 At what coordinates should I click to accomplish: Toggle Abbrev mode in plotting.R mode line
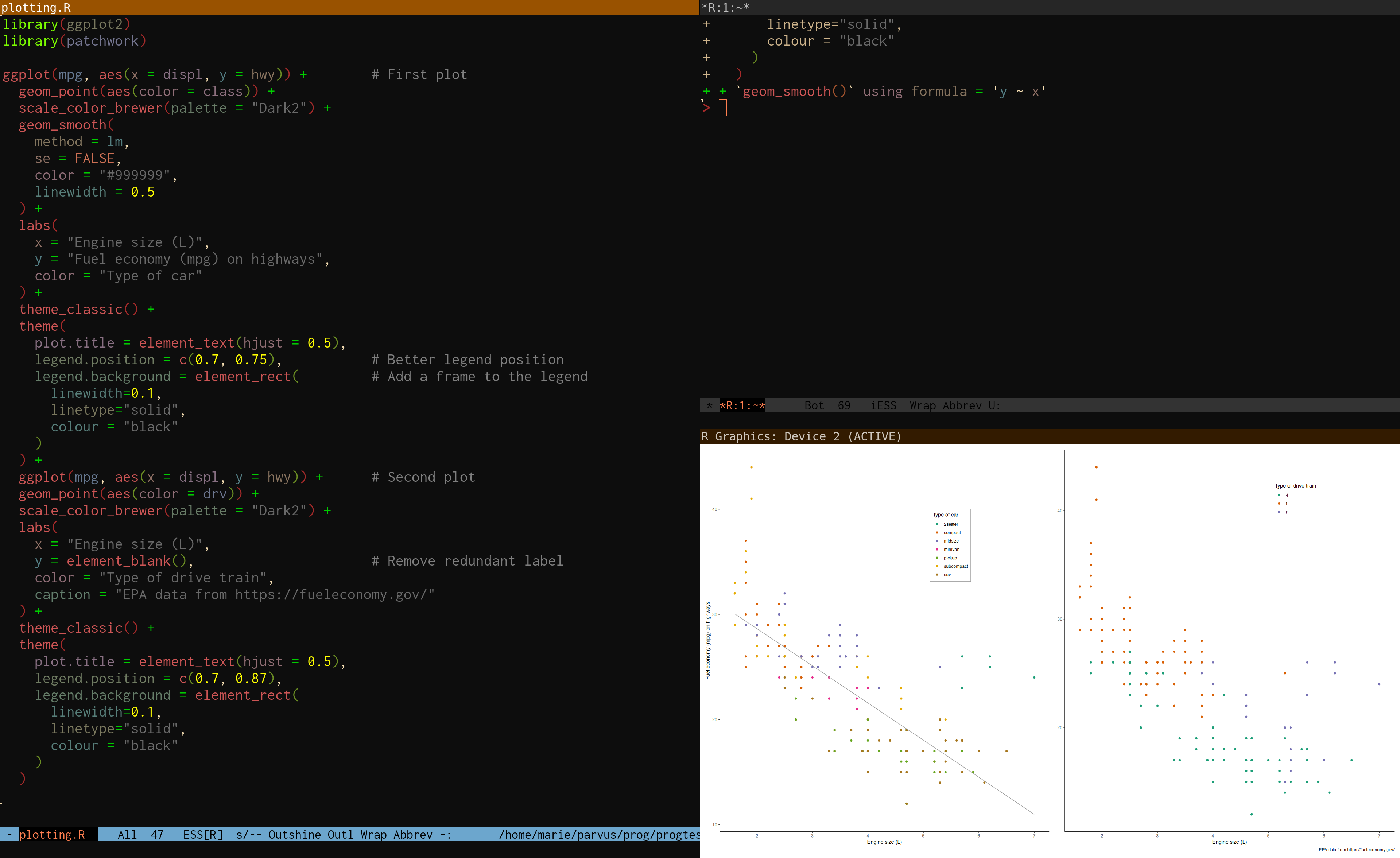[413, 834]
